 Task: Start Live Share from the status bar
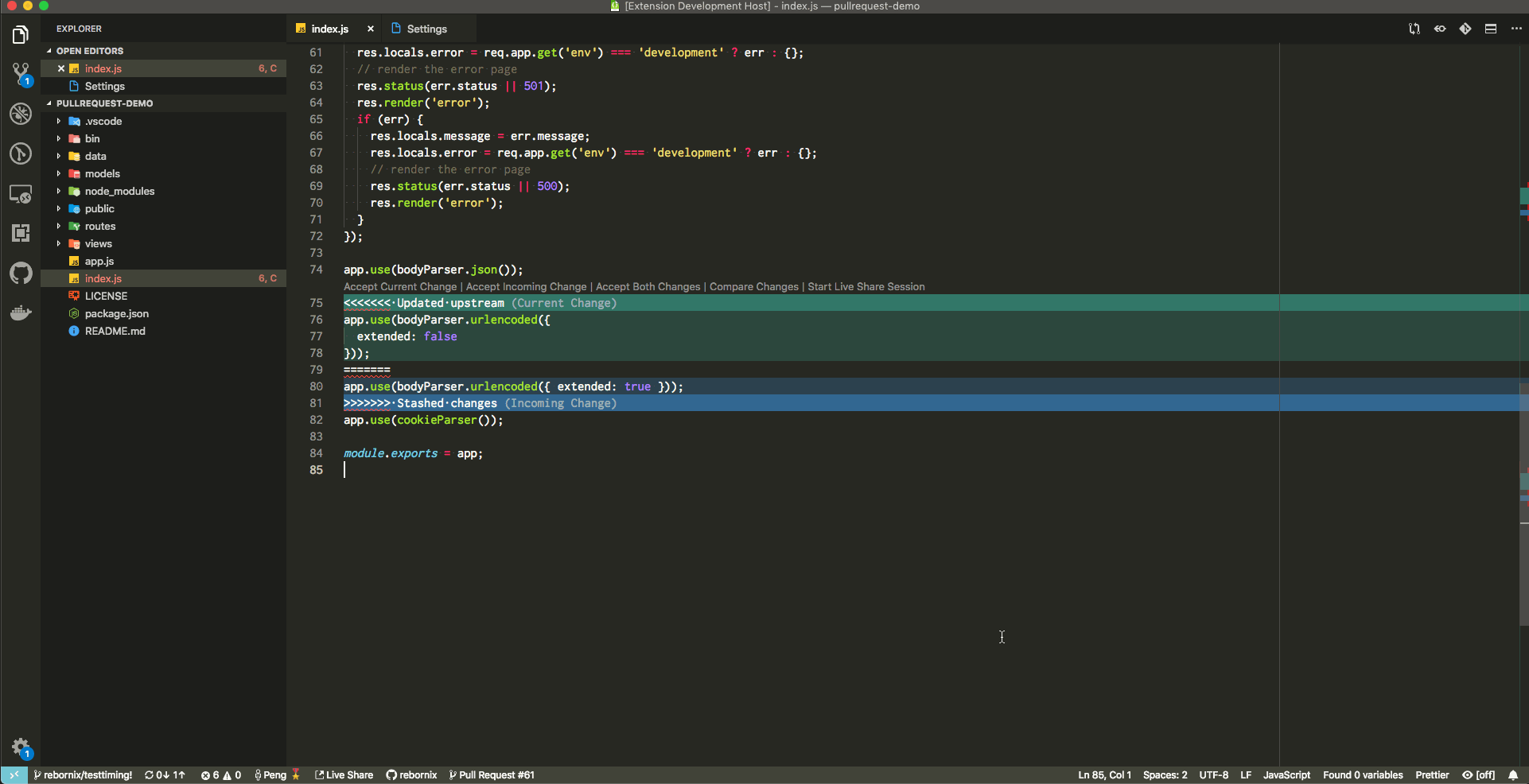[344, 775]
